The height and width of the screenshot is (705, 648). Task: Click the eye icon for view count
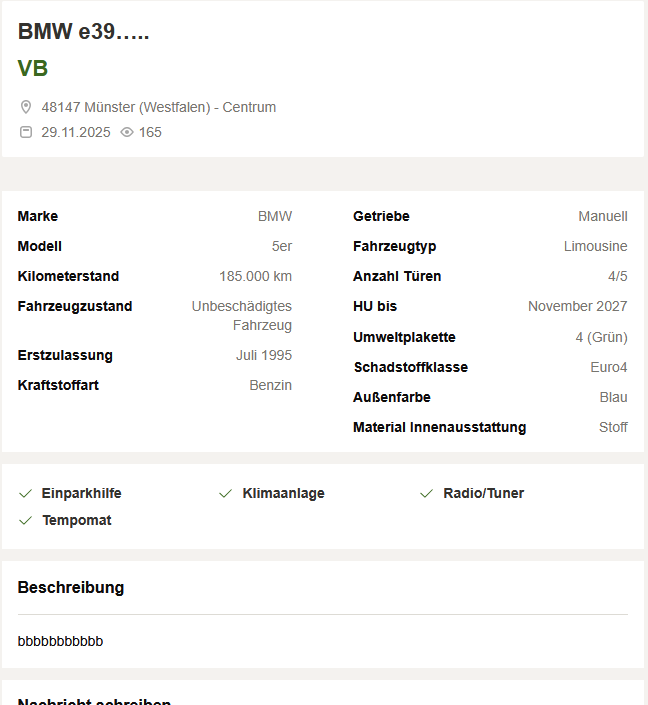127,132
